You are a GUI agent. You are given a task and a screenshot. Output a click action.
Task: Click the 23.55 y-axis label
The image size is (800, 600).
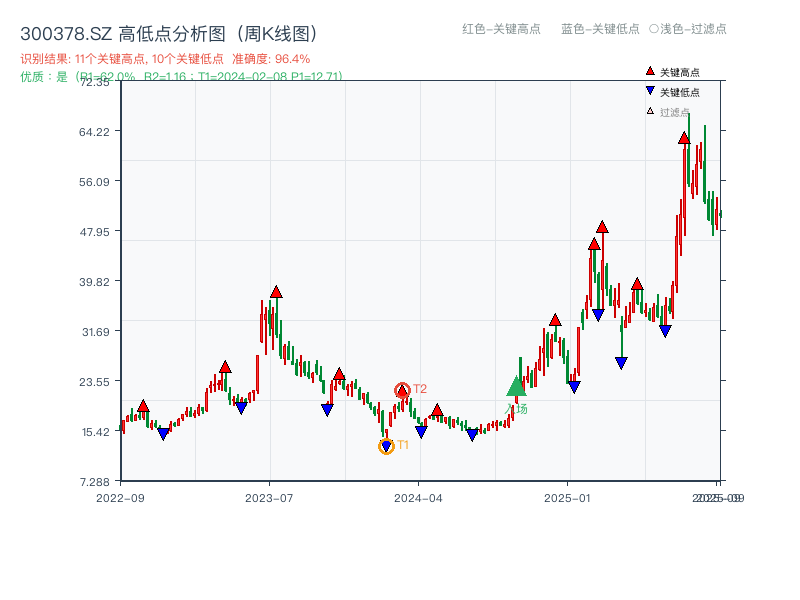click(94, 382)
